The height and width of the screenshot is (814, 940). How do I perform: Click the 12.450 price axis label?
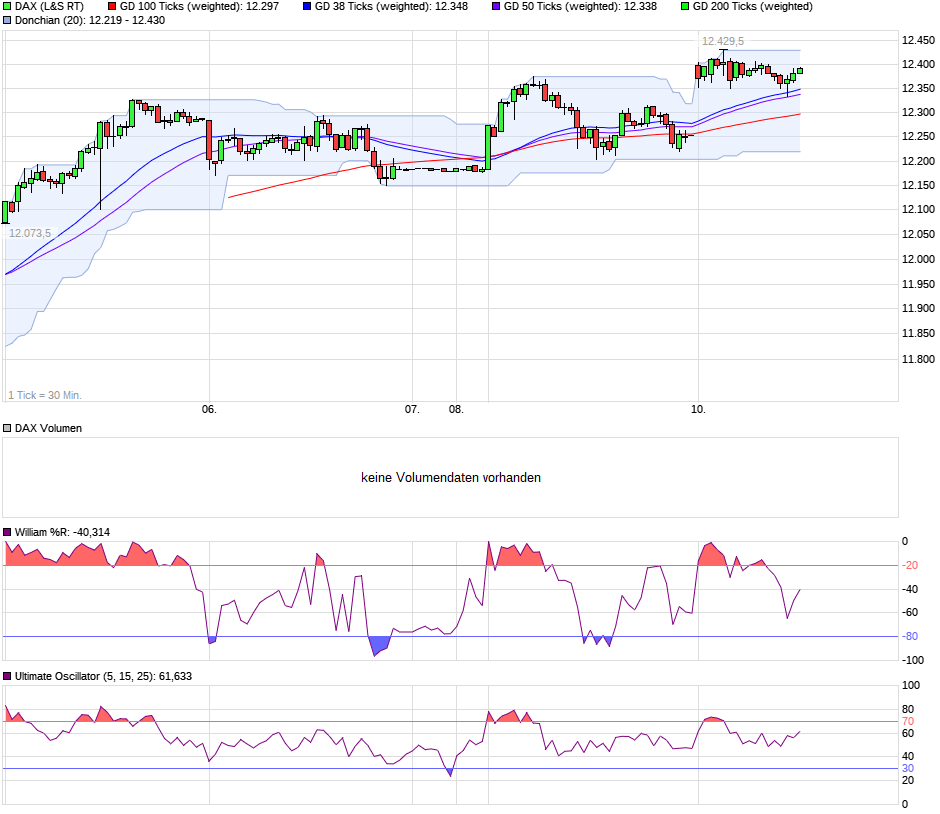pyautogui.click(x=918, y=40)
